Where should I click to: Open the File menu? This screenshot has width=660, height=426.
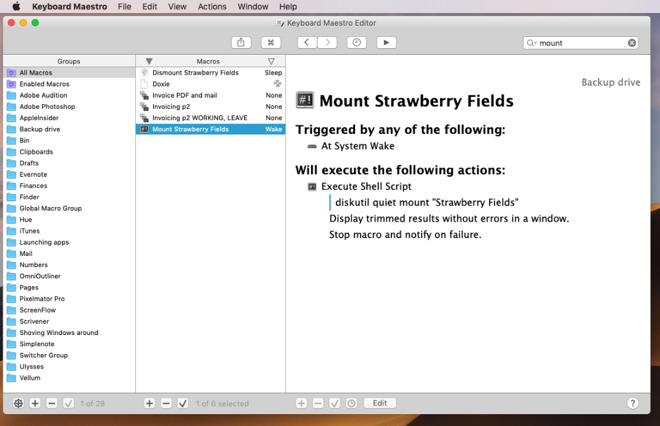[x=124, y=6]
